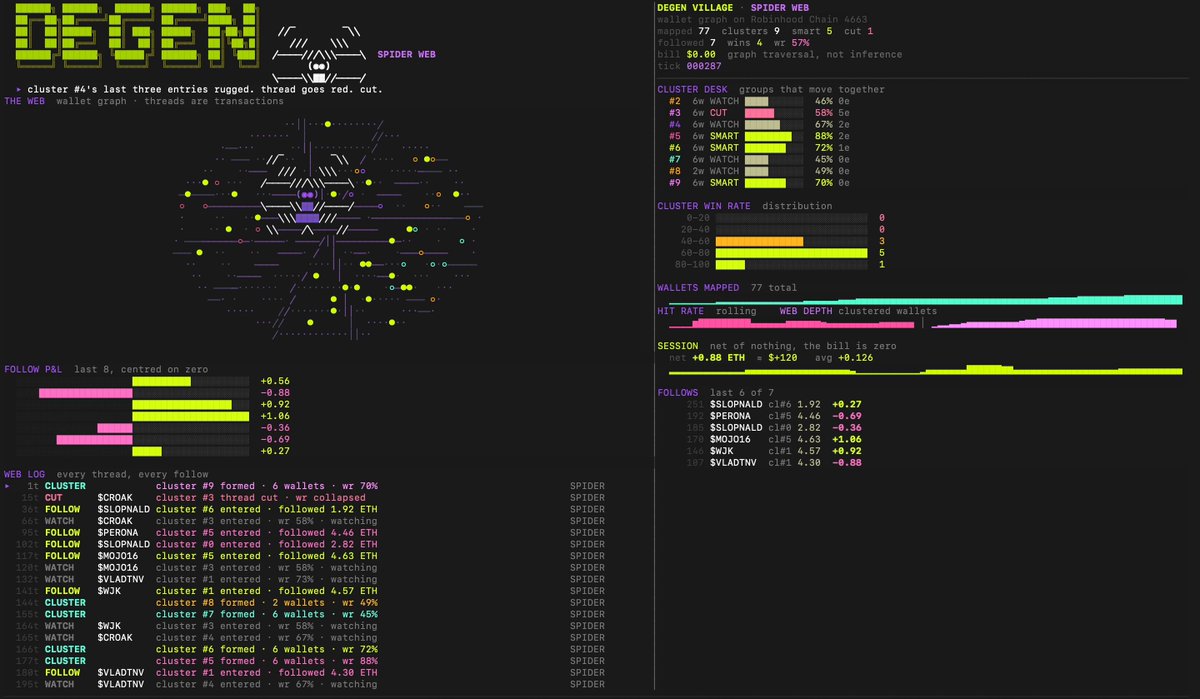Select the log entry "cluster #1 entered · followed 4.30 ETH"
Screen dimensions: 1200x699
click(305, 673)
